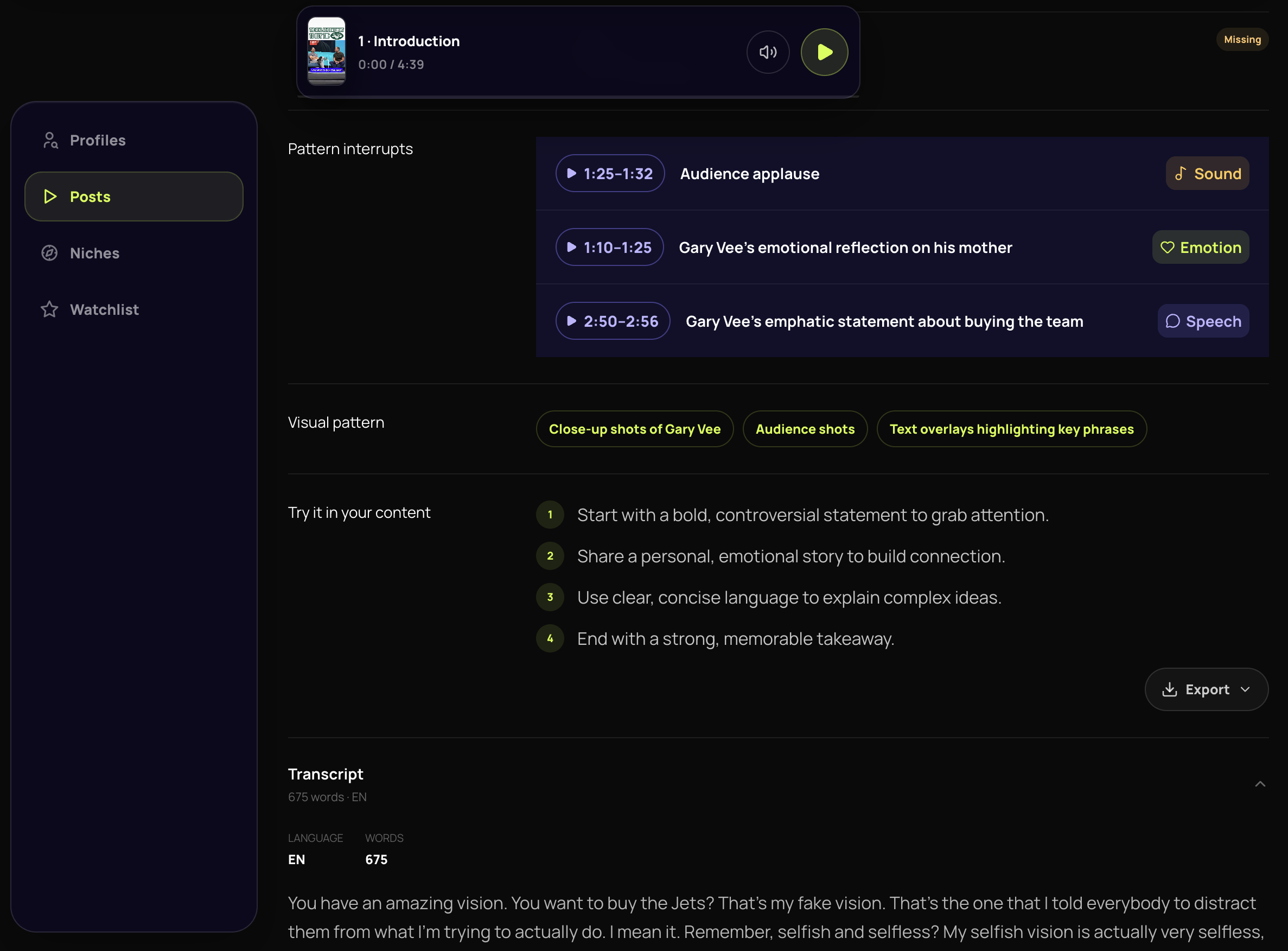Collapse the Transcript section
The image size is (1288, 951).
[x=1260, y=783]
